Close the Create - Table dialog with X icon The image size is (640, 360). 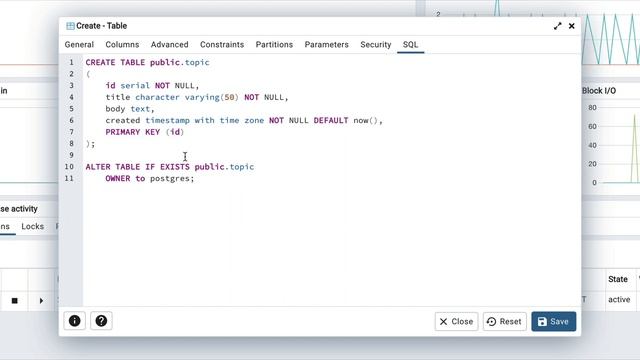[x=571, y=26]
